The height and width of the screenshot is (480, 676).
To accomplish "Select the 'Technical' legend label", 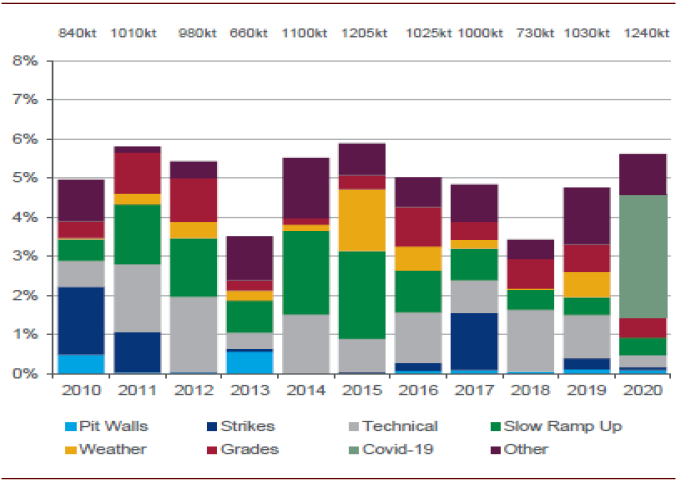I will tap(400, 427).
